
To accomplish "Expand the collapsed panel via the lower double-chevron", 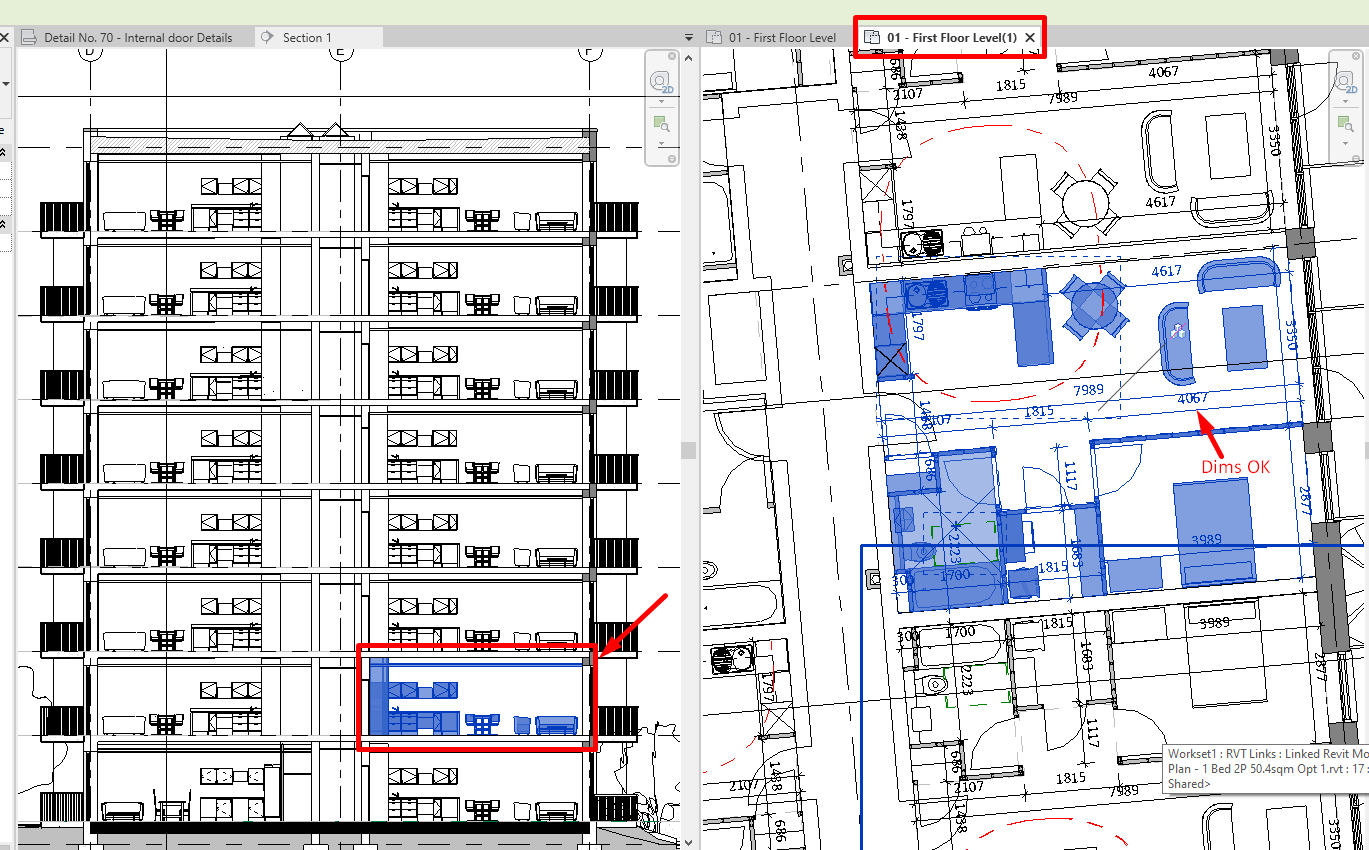I will 3,225.
